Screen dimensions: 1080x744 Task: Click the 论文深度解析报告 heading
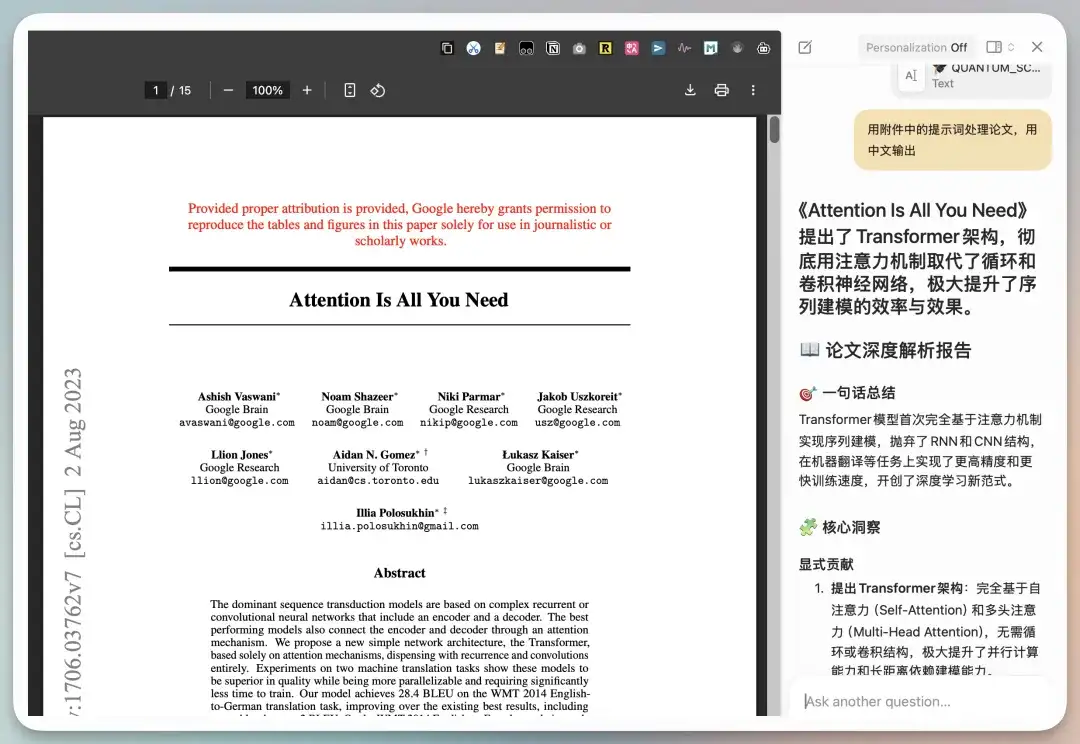898,350
